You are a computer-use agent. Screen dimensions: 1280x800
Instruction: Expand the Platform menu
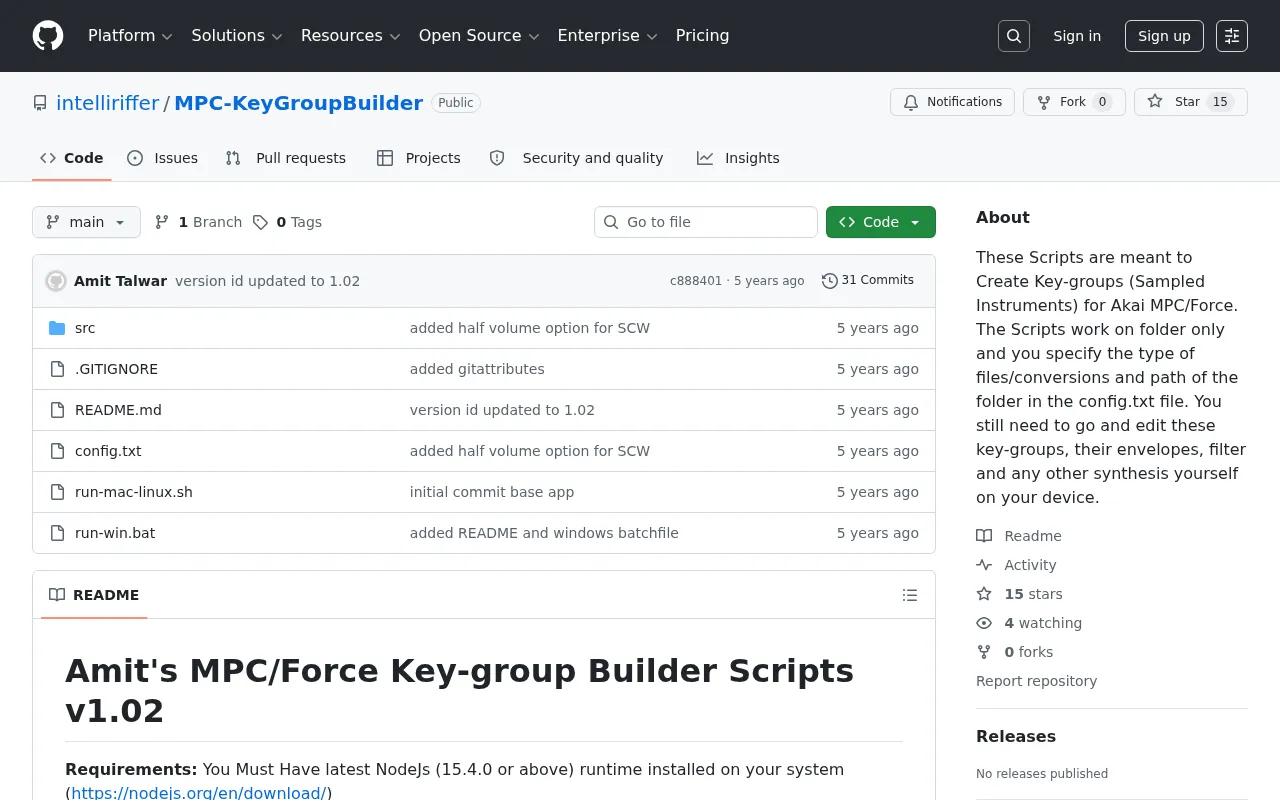coord(130,36)
